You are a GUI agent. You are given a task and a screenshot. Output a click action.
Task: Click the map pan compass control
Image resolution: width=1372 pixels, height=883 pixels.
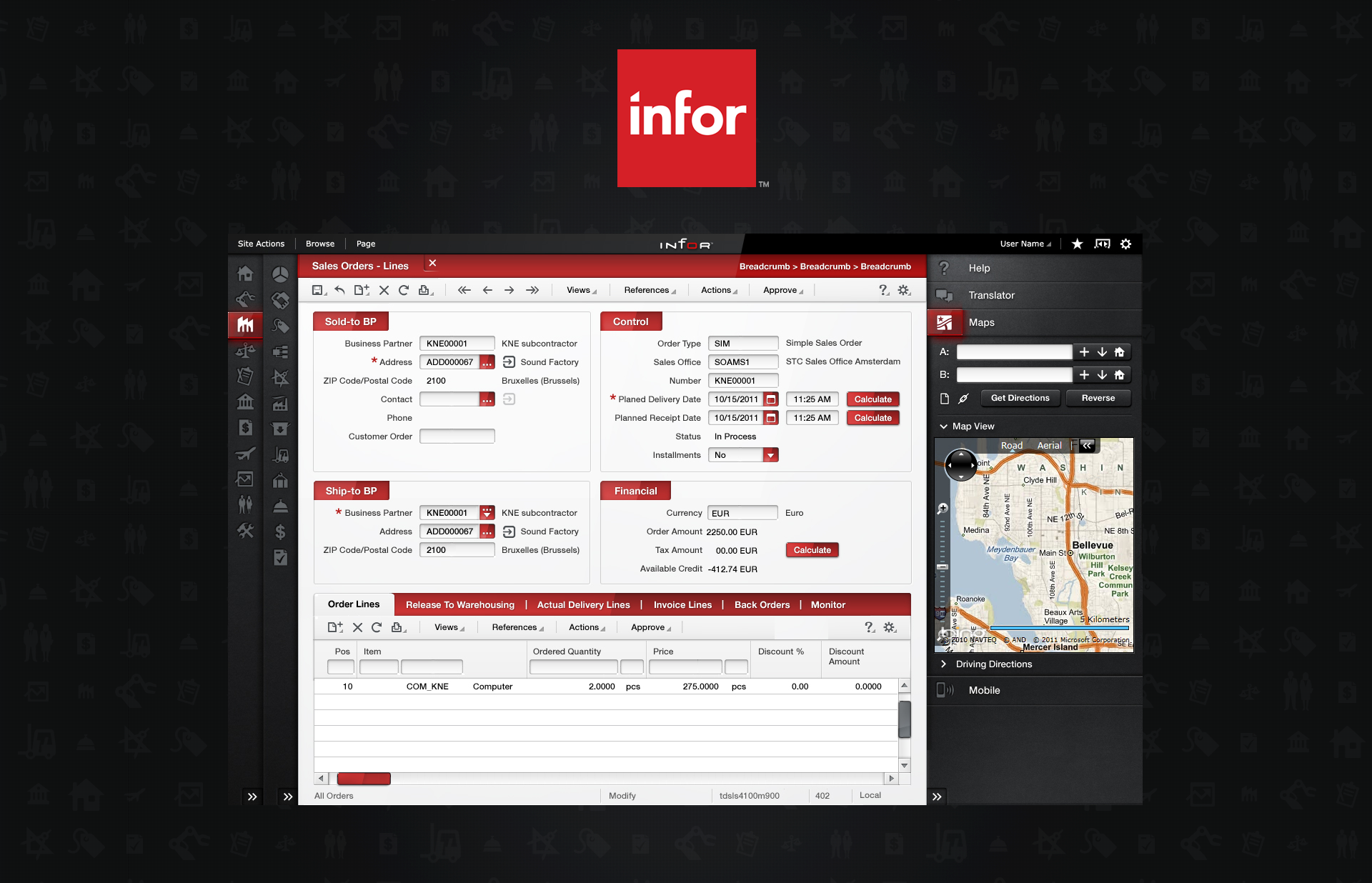961,465
